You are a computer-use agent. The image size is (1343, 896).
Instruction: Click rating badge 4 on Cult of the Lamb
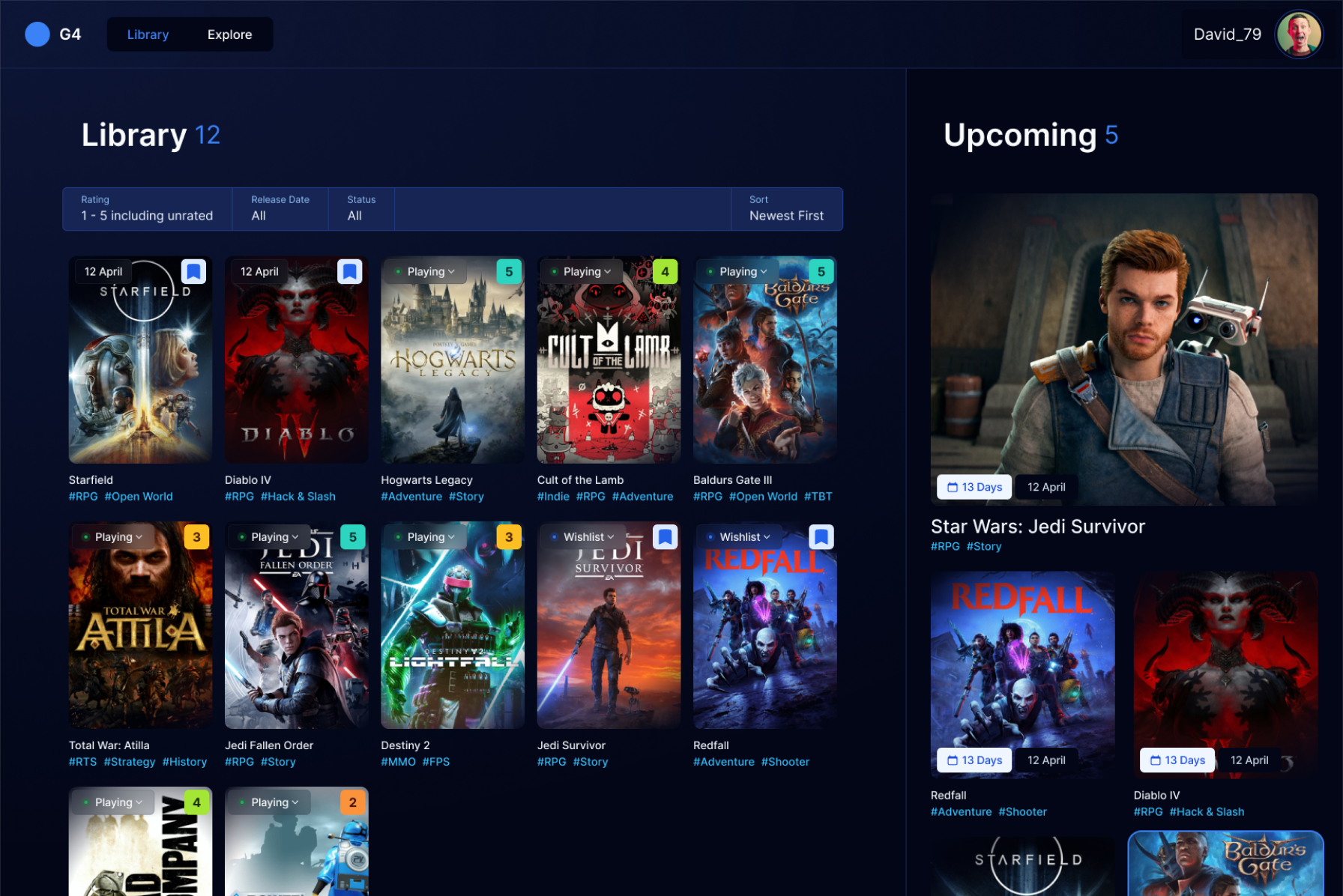click(x=666, y=271)
